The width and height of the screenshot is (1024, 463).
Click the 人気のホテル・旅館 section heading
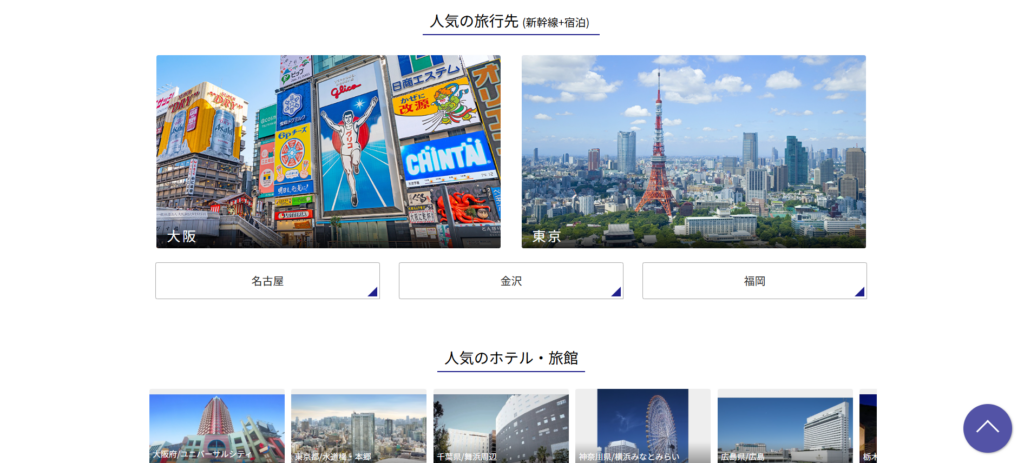tap(511, 358)
